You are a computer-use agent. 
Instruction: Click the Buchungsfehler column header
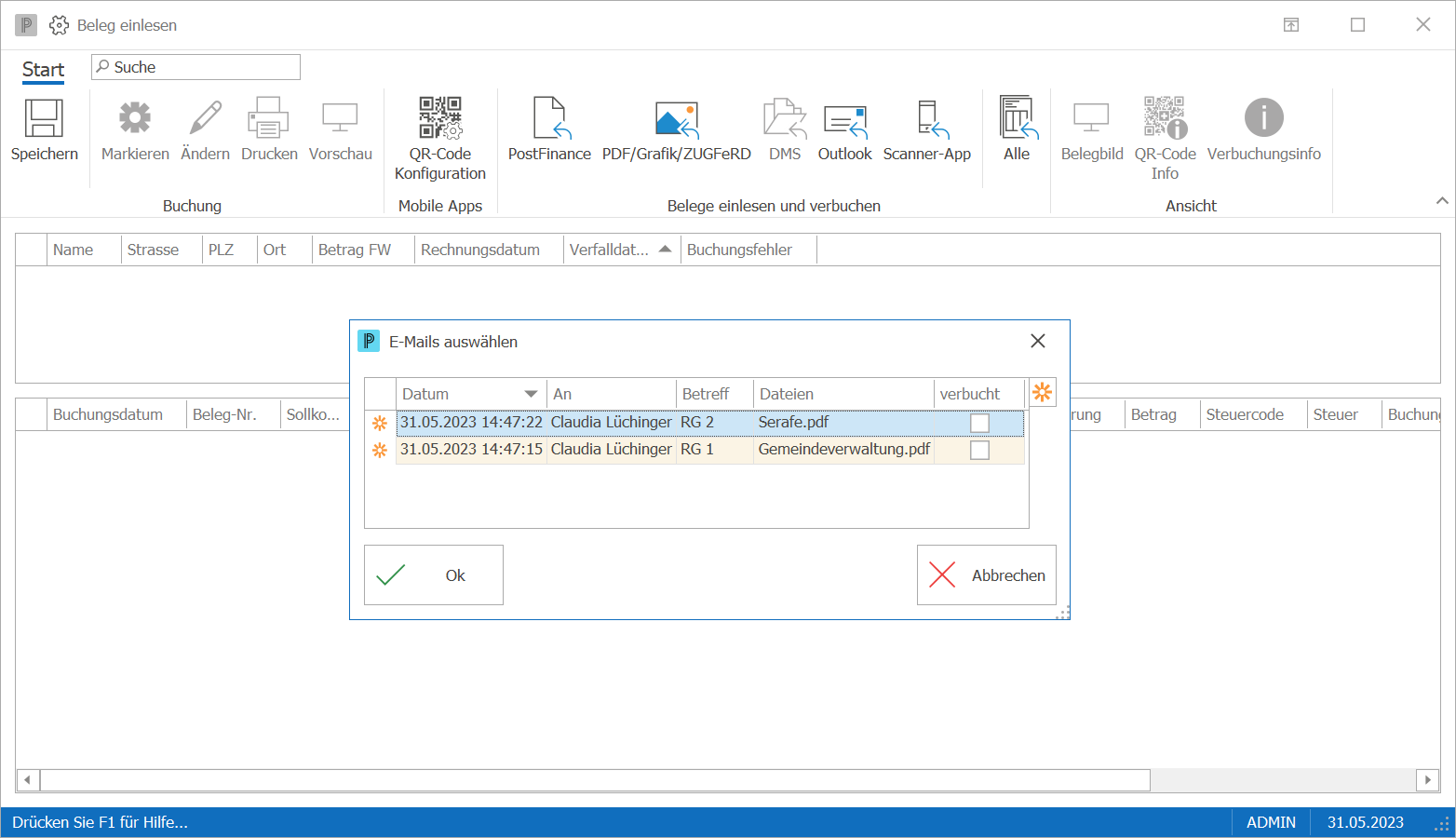748,250
